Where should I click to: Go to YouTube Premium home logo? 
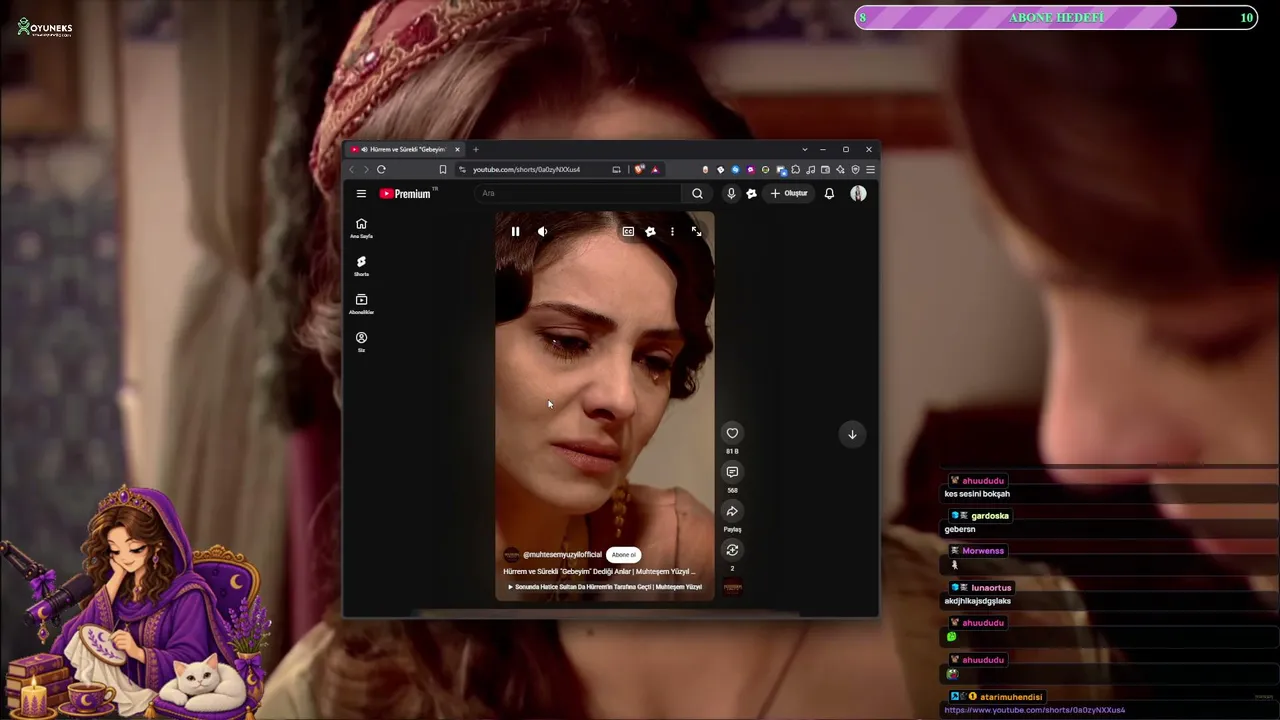[x=406, y=194]
